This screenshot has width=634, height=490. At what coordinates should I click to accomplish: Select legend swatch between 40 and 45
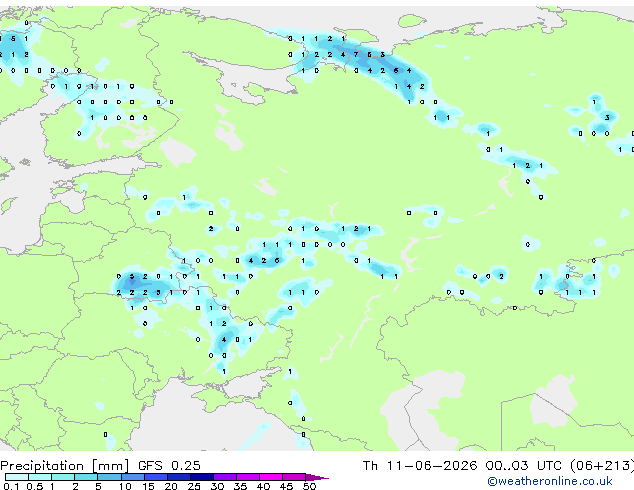pyautogui.click(x=271, y=477)
